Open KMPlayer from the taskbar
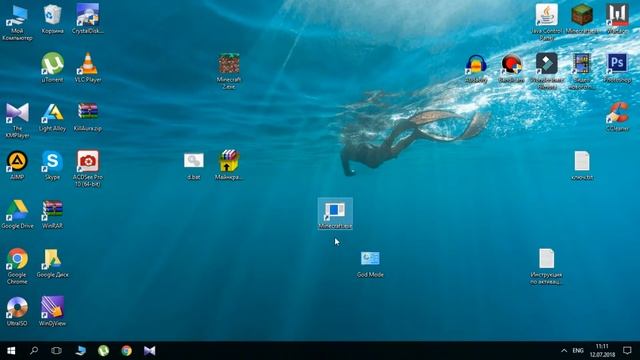This screenshot has height=360, width=640. point(149,351)
